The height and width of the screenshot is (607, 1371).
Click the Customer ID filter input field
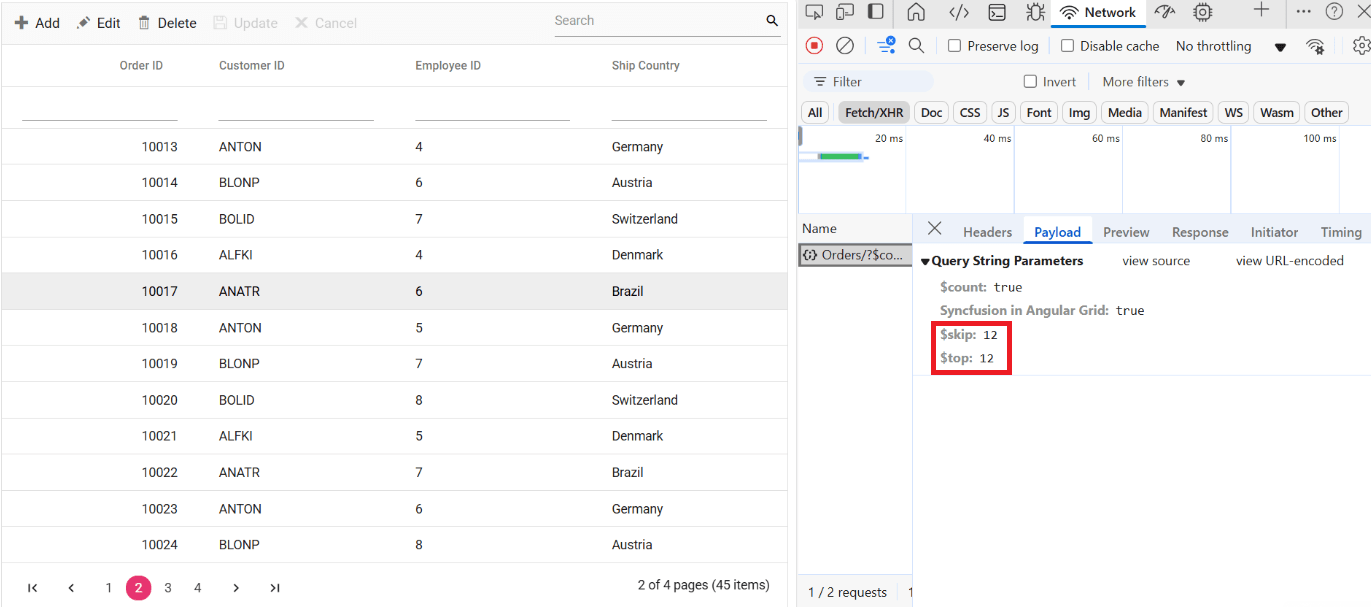[296, 108]
